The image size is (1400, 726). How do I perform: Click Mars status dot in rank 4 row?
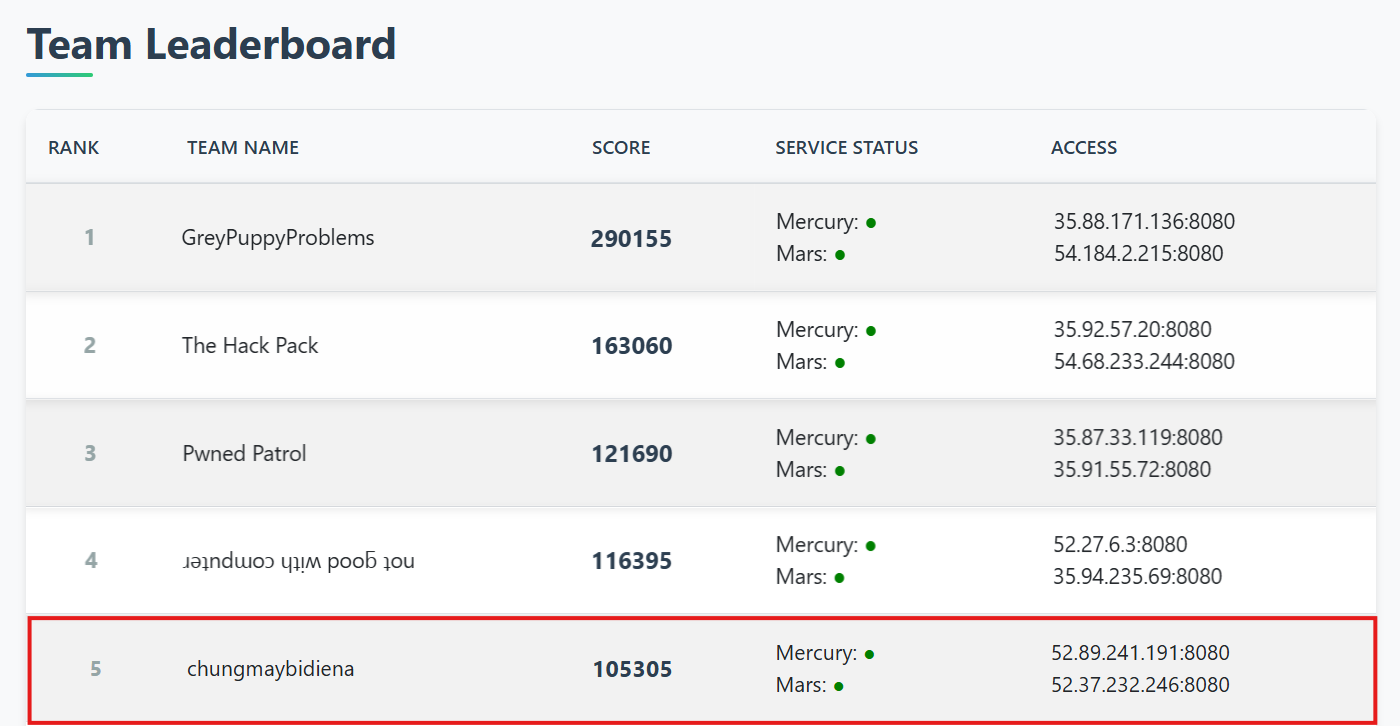click(x=840, y=578)
